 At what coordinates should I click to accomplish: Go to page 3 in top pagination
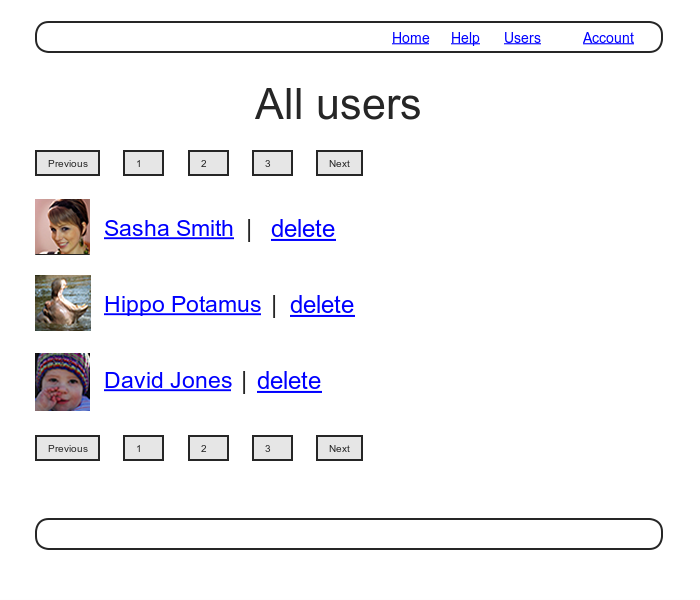272,163
